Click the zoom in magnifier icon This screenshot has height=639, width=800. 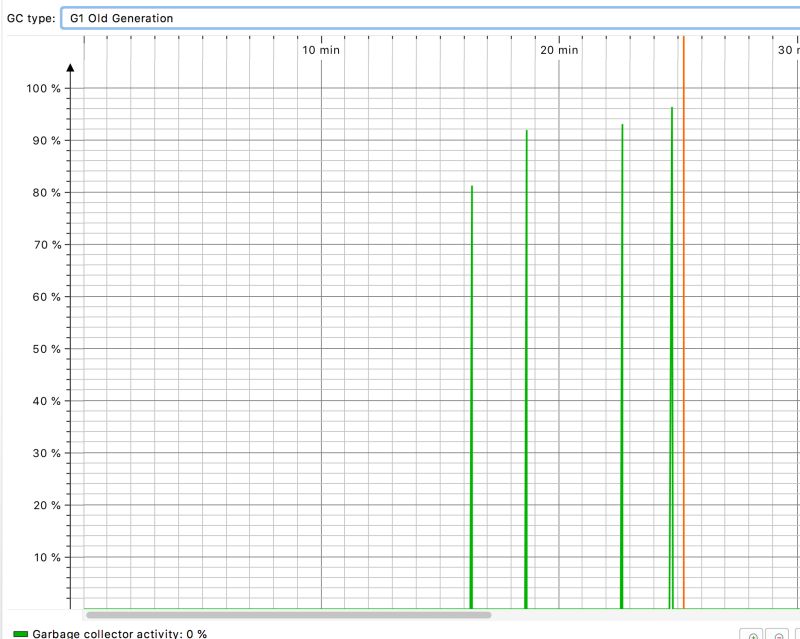pyautogui.click(x=753, y=634)
